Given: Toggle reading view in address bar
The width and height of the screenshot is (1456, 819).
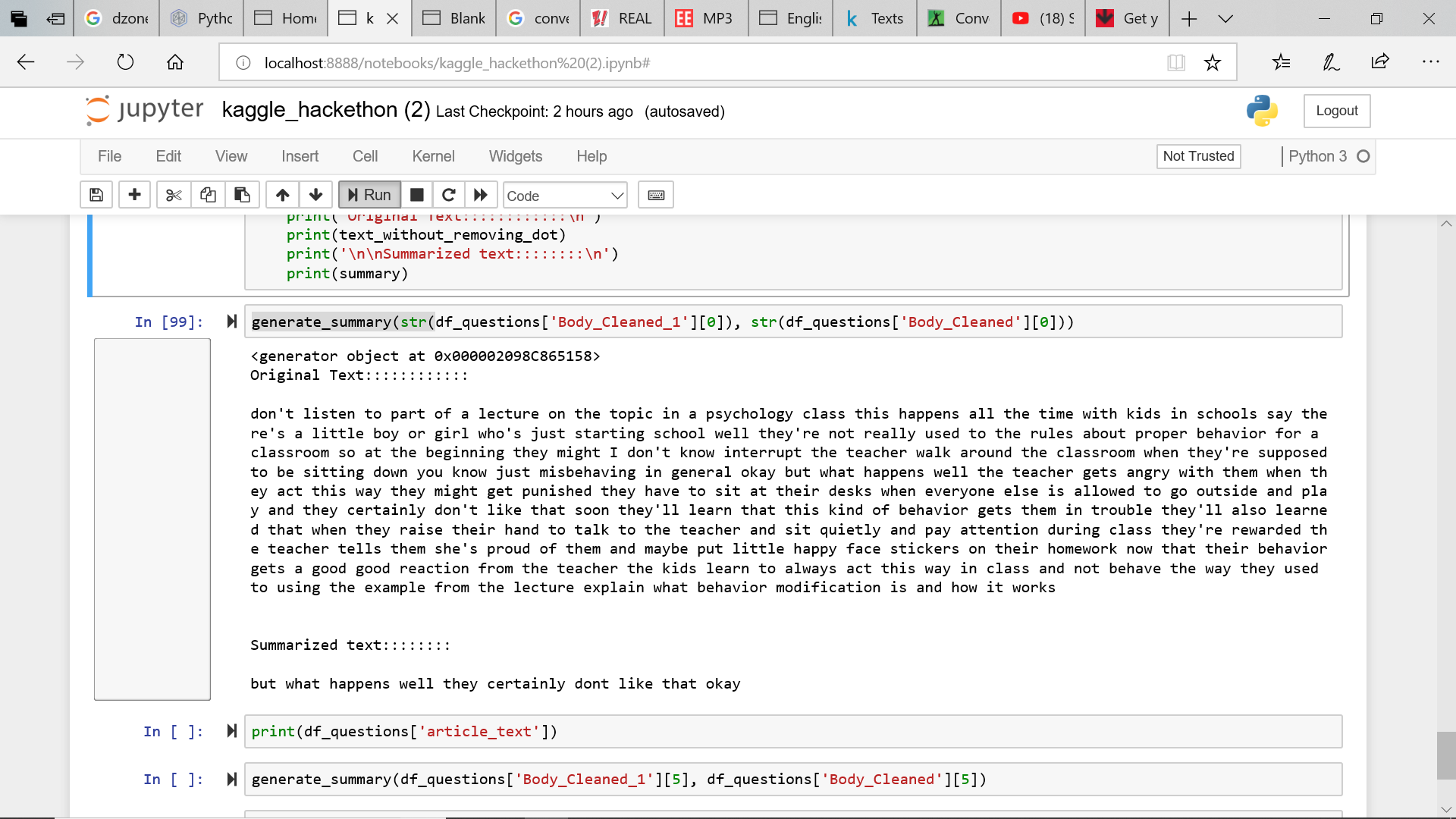Looking at the screenshot, I should click(x=1175, y=63).
